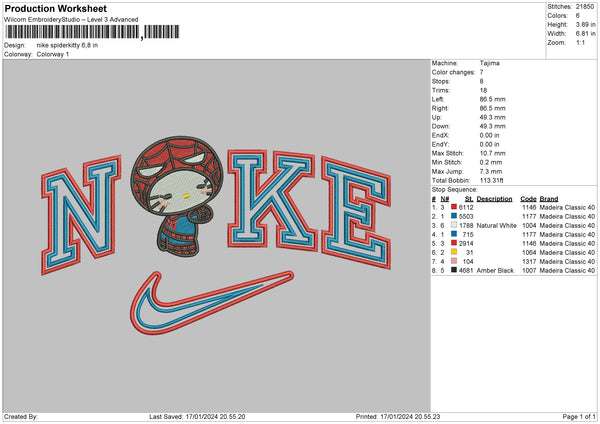Click the stitch count 2914 in row 5
Viewport: 600px width, 424px height.
point(466,243)
